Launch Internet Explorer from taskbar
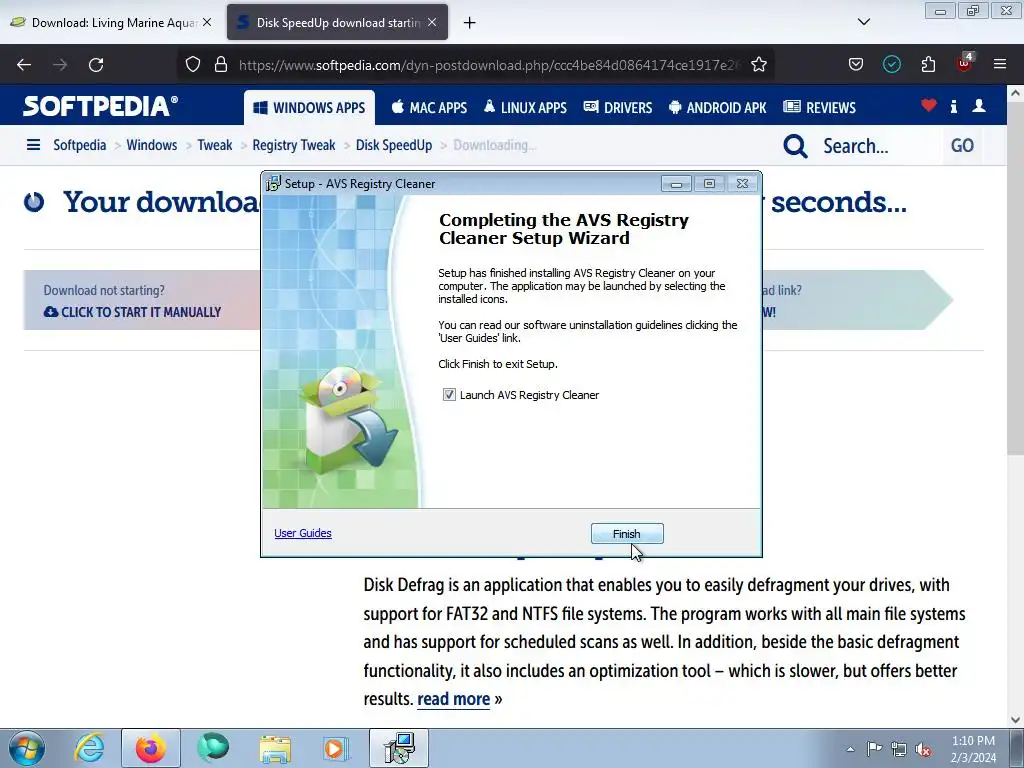 coord(89,748)
